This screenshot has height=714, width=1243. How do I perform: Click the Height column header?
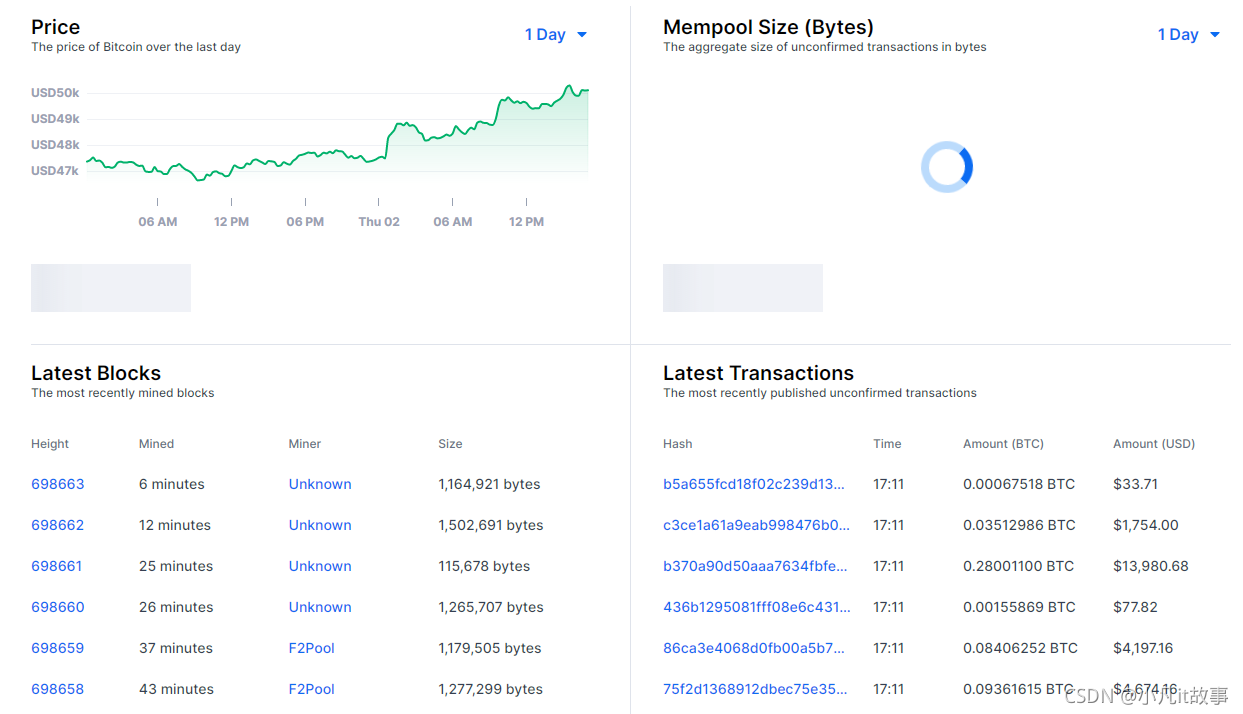coord(50,444)
